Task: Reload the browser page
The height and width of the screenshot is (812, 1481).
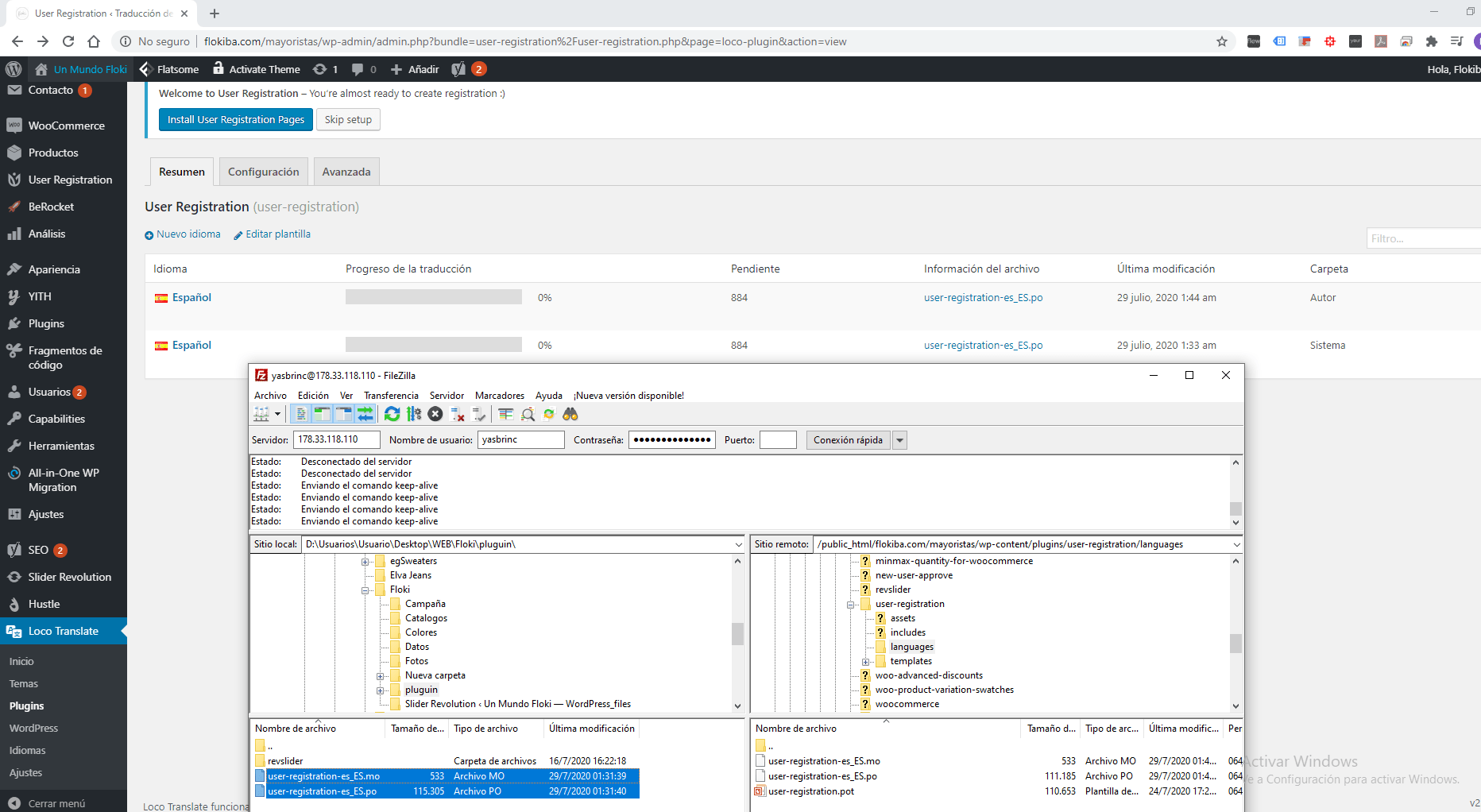Action: [x=68, y=41]
